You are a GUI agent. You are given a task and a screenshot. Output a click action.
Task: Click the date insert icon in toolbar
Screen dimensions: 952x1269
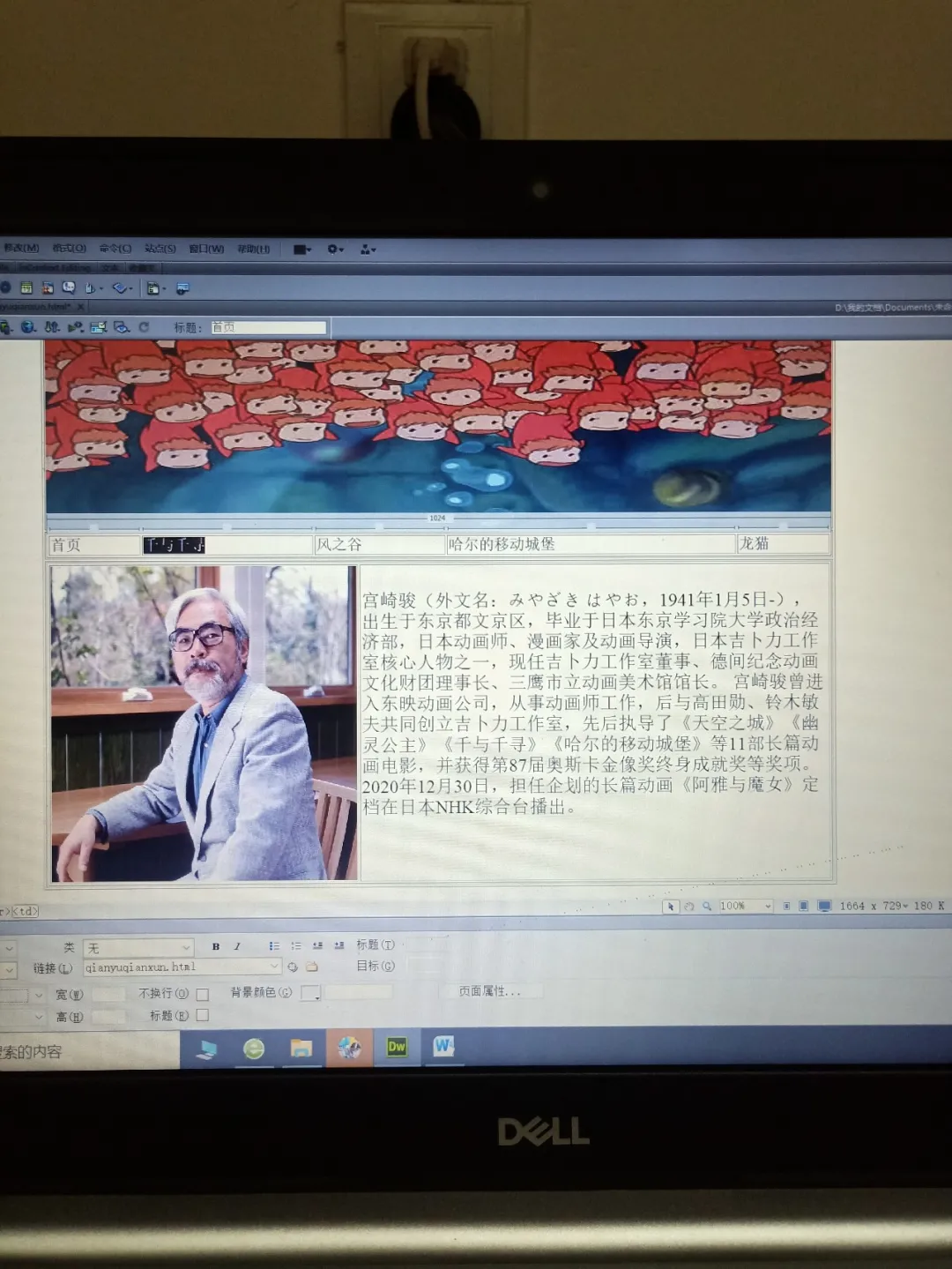[x=26, y=287]
